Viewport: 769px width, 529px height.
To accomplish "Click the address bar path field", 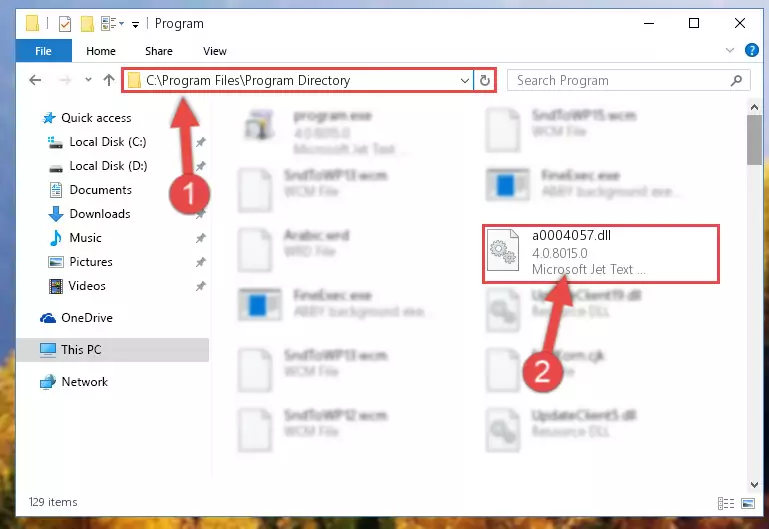I will tap(297, 80).
